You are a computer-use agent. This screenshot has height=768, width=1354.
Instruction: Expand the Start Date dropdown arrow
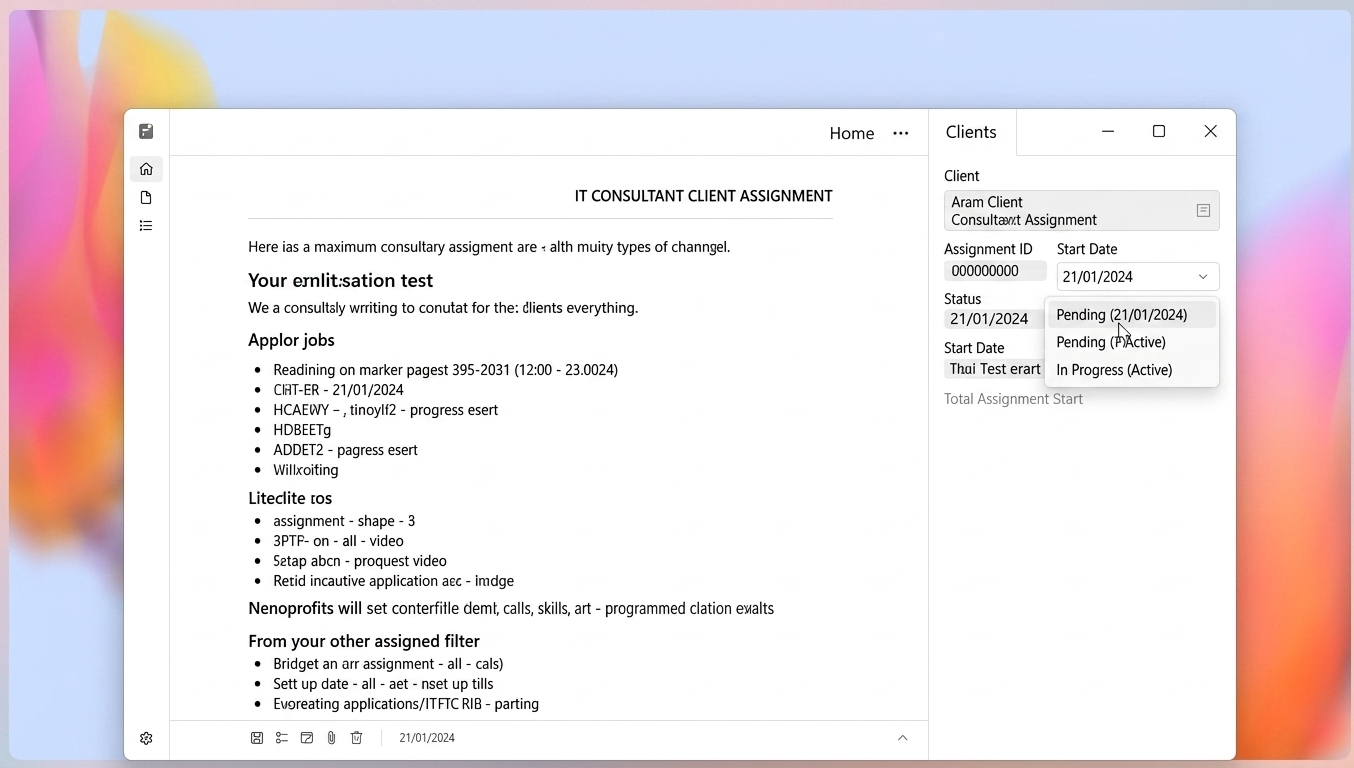tap(1203, 277)
